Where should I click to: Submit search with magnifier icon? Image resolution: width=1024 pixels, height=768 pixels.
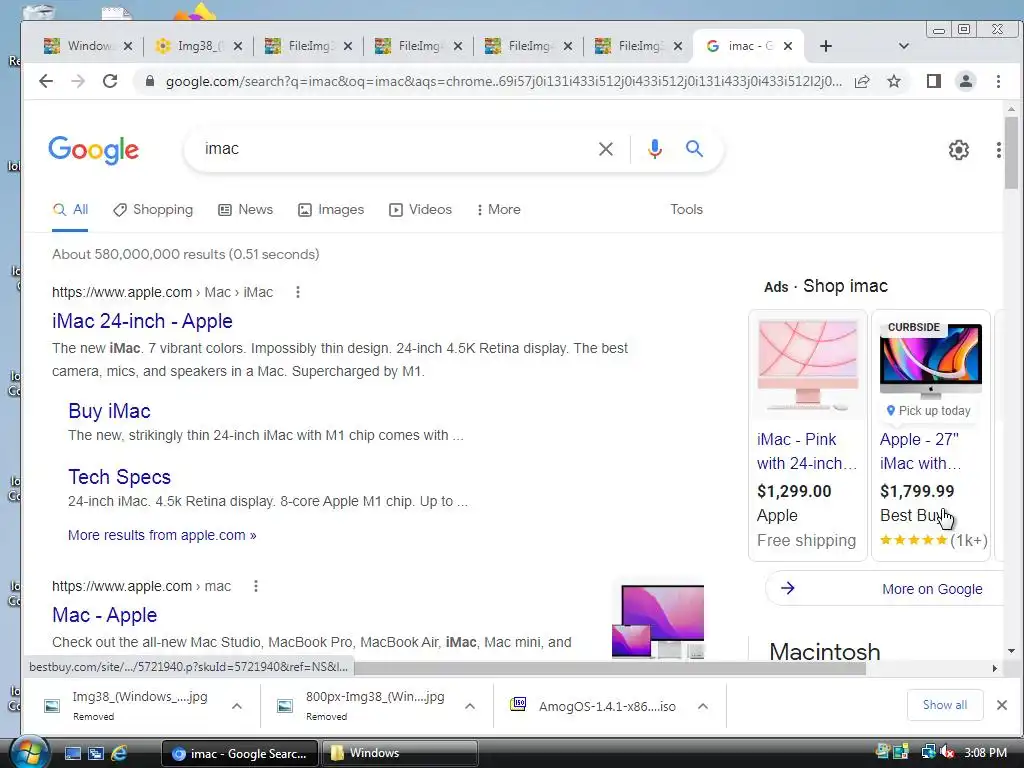point(694,149)
